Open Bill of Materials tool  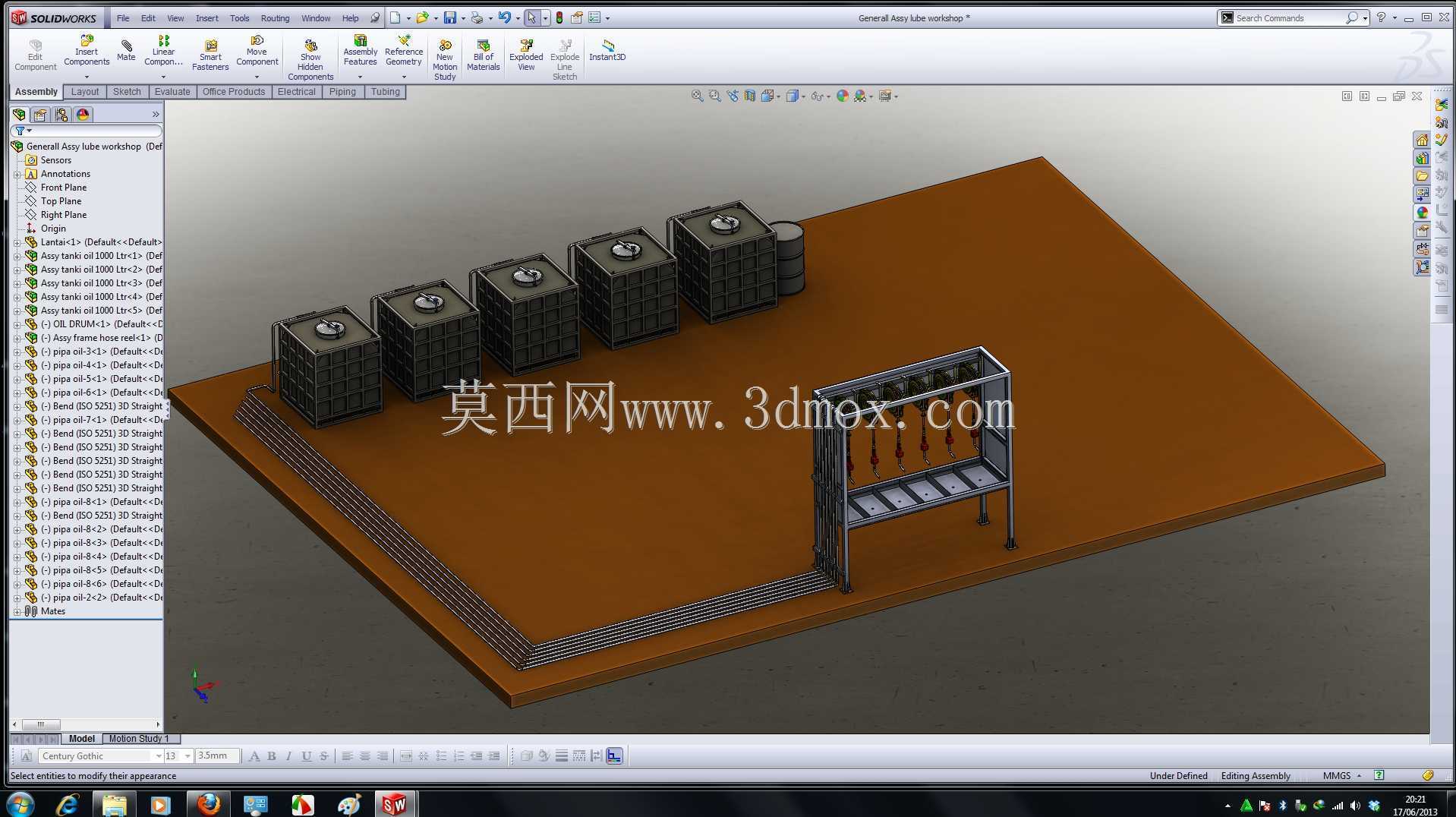point(483,55)
